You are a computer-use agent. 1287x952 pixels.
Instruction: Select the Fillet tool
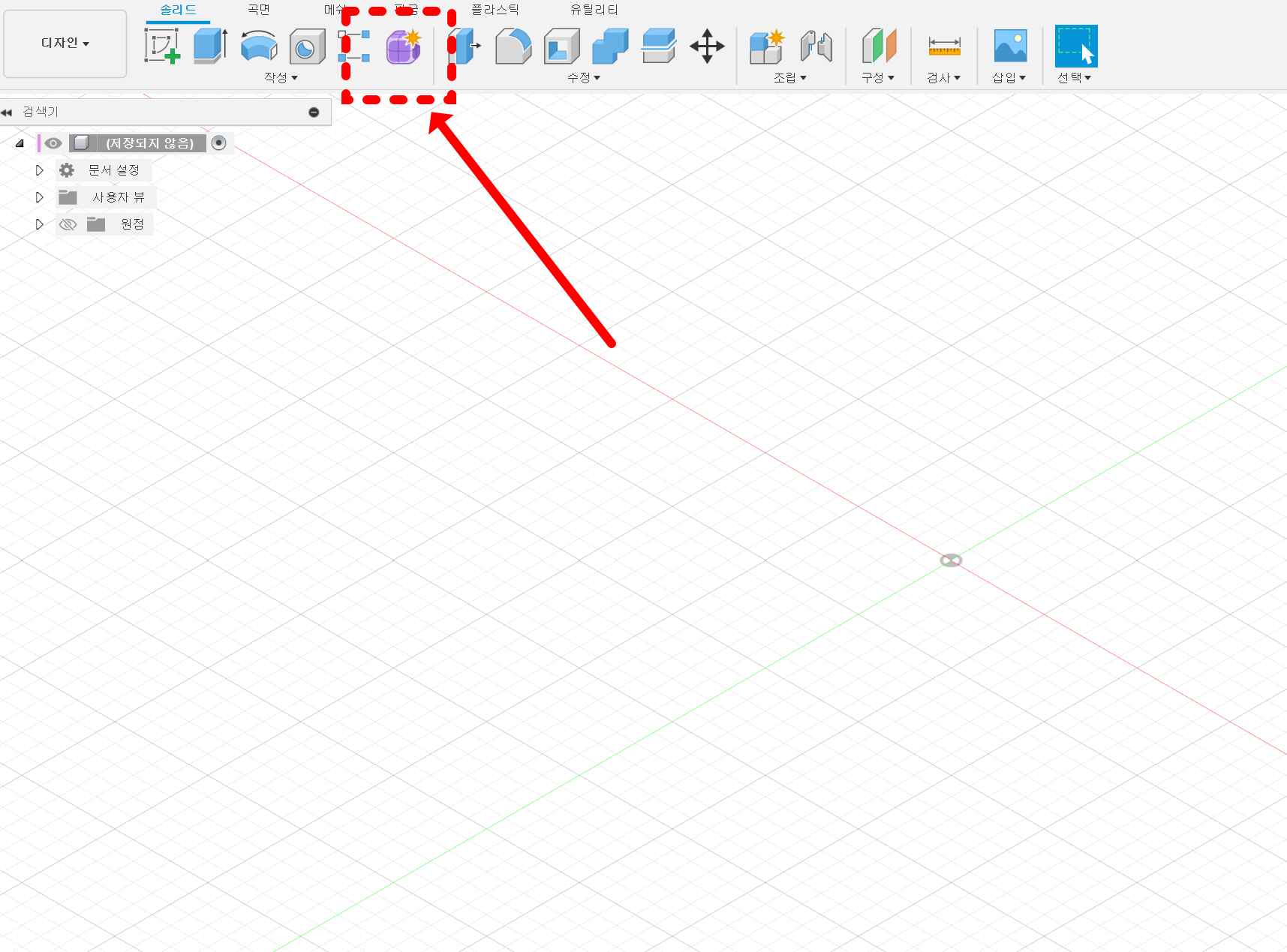[513, 46]
